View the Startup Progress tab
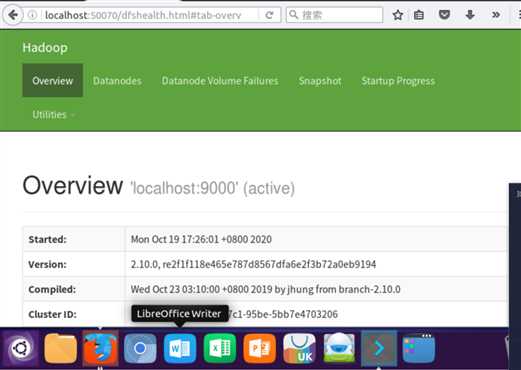The width and height of the screenshot is (521, 370). click(398, 81)
